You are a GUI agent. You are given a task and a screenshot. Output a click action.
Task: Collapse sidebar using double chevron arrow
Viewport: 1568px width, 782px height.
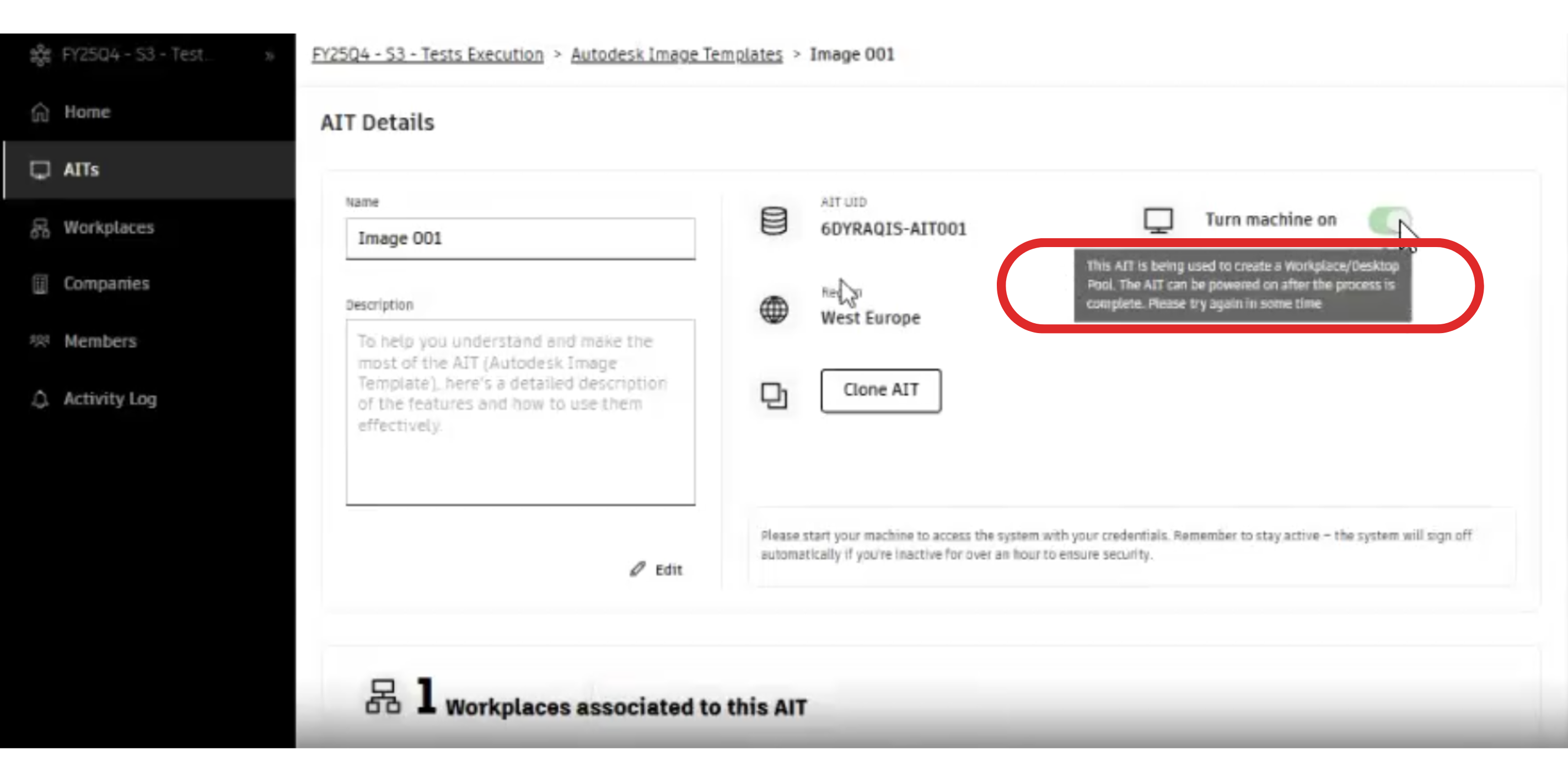coord(270,56)
